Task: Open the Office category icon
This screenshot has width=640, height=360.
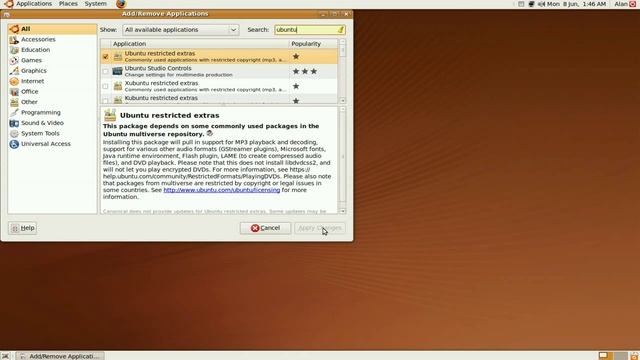Action: coord(14,91)
